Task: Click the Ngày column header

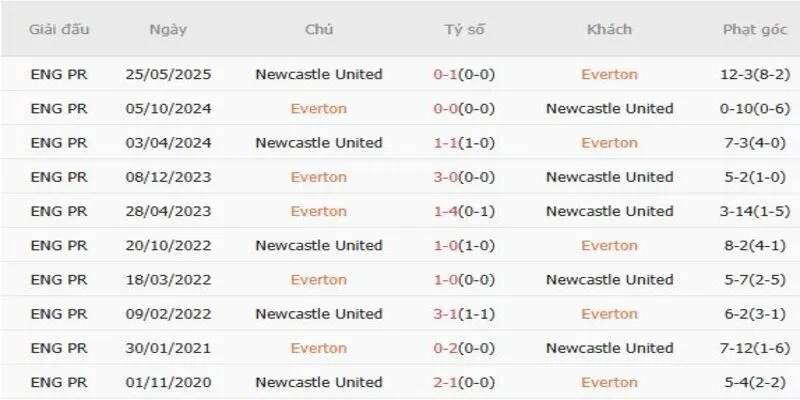Action: (166, 30)
